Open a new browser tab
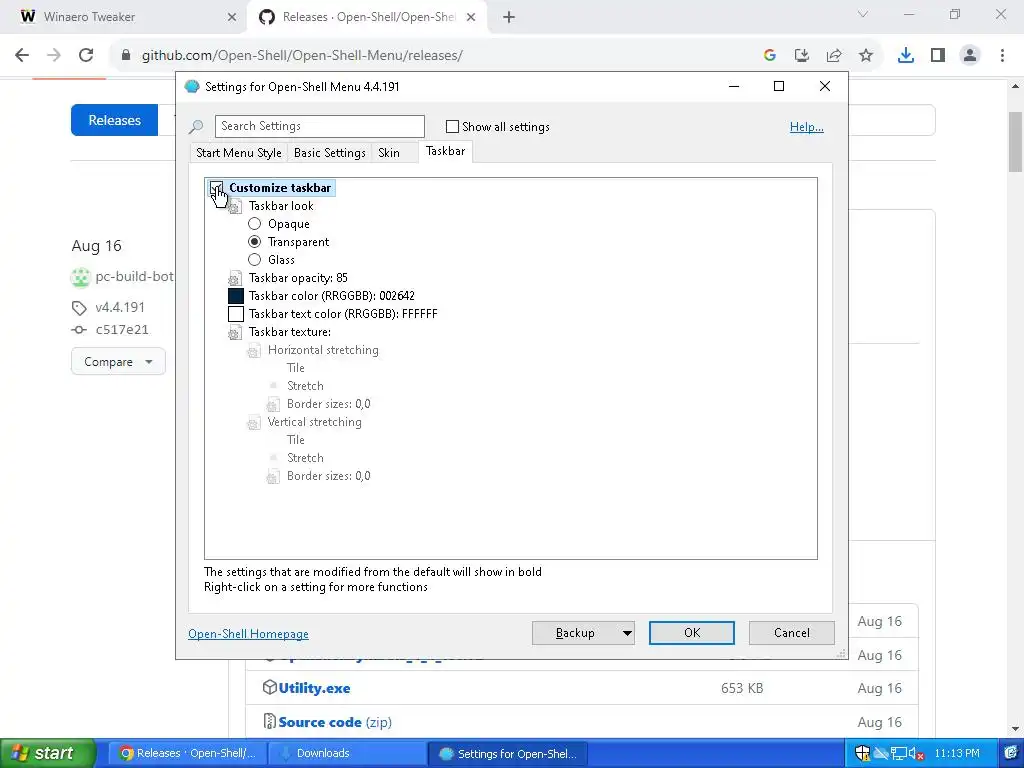 (509, 18)
